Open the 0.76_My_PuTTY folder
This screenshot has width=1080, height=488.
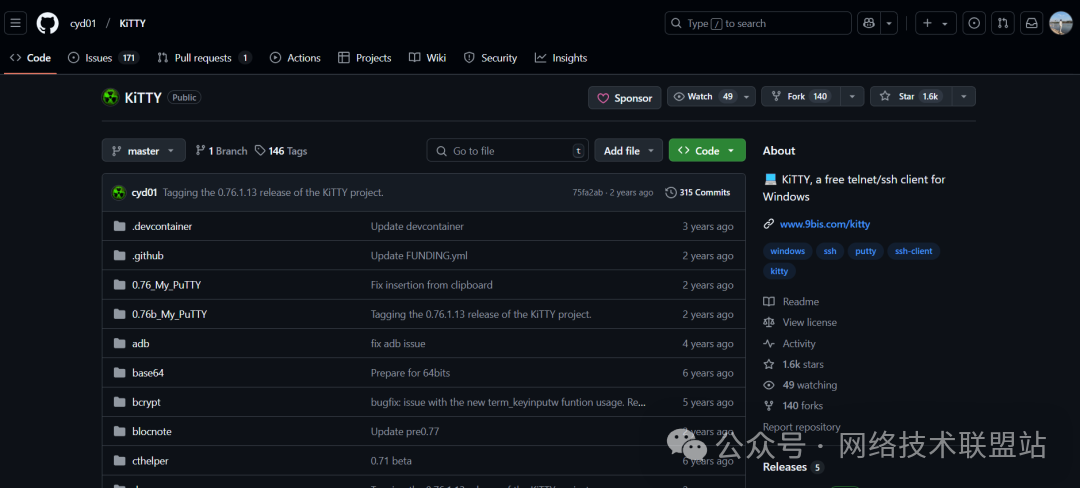click(167, 285)
